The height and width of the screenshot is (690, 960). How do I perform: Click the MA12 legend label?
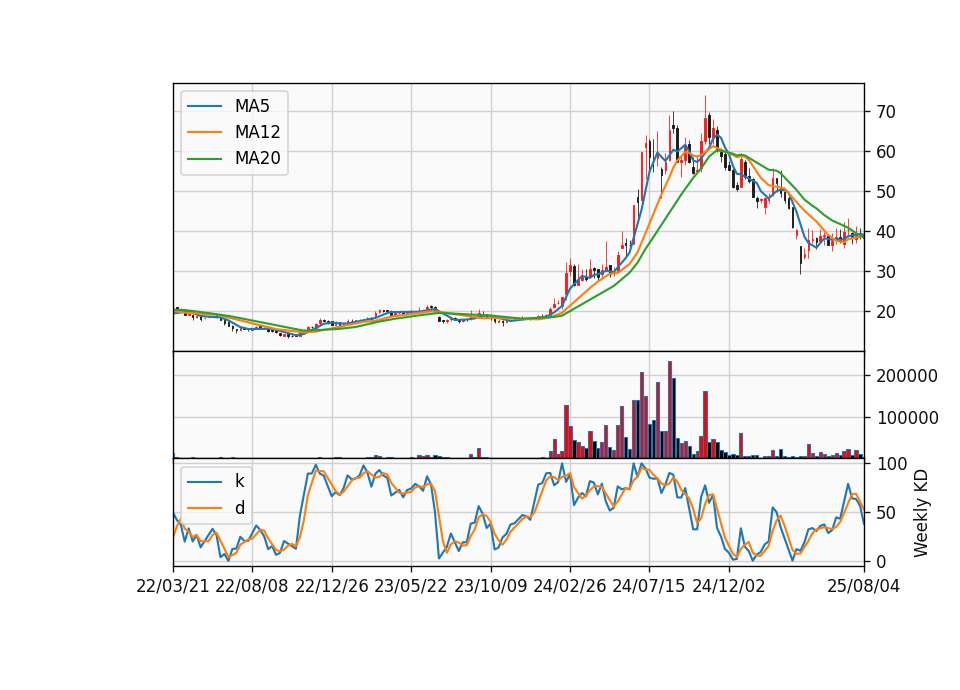point(257,132)
